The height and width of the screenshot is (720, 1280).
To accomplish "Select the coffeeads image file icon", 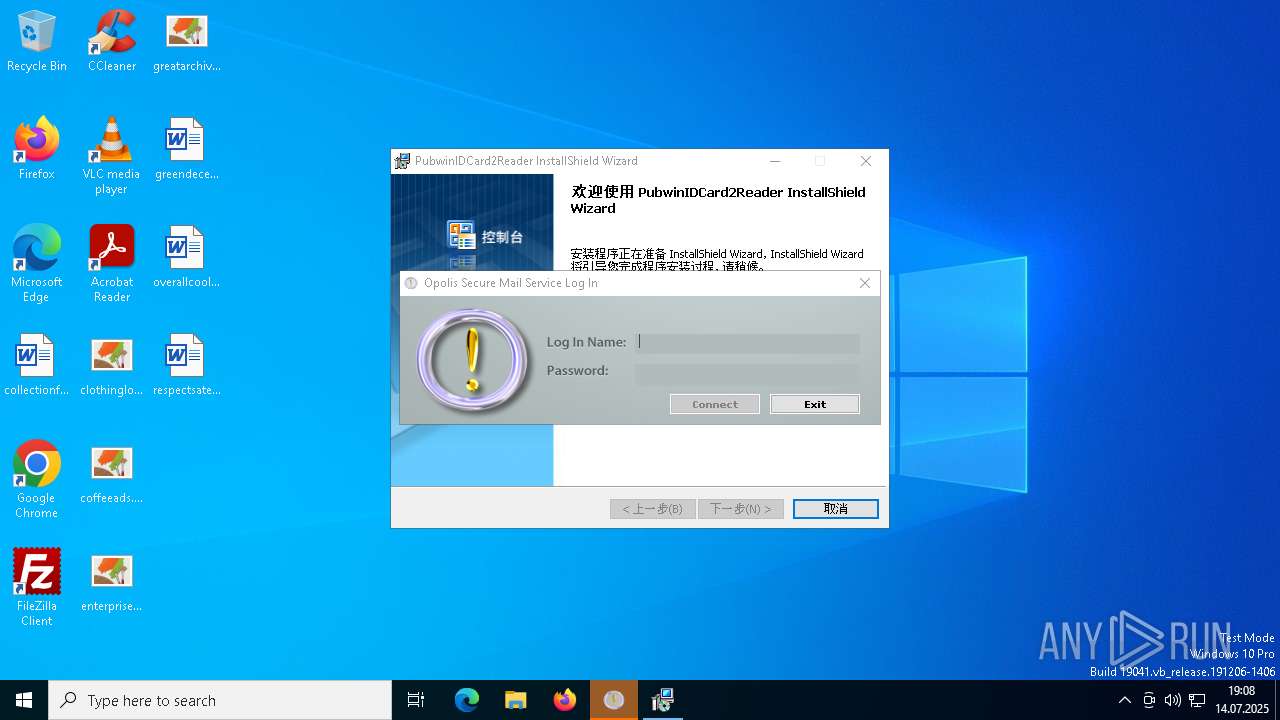I will [x=111, y=473].
